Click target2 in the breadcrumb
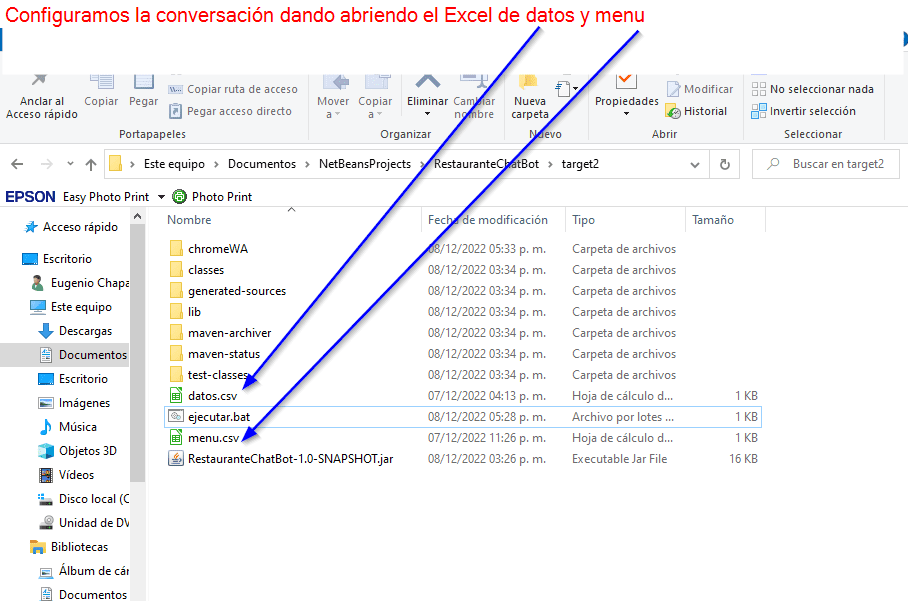The width and height of the screenshot is (908, 601). pos(580,164)
